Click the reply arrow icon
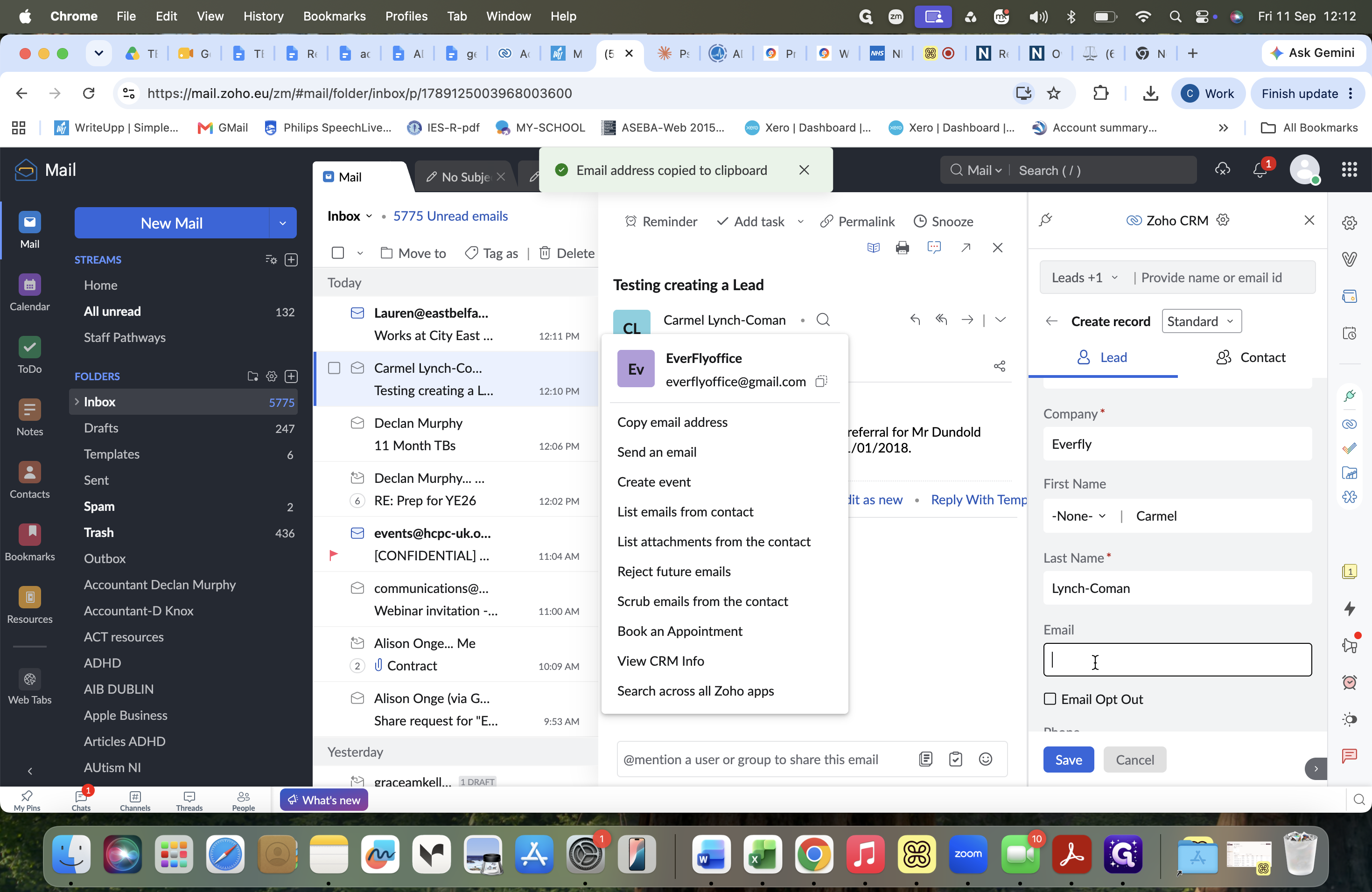The width and height of the screenshot is (1372, 892). coord(915,319)
